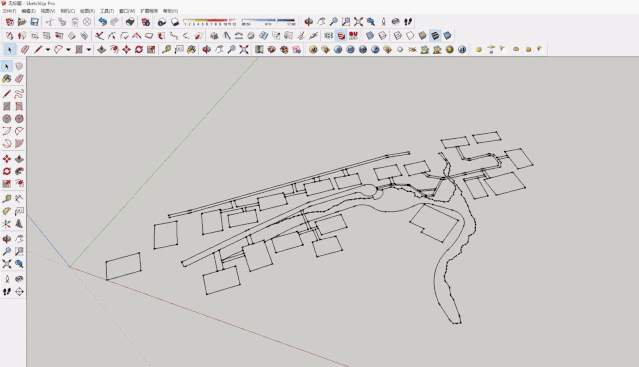Select the Circle tool in left palette

click(x=7, y=119)
